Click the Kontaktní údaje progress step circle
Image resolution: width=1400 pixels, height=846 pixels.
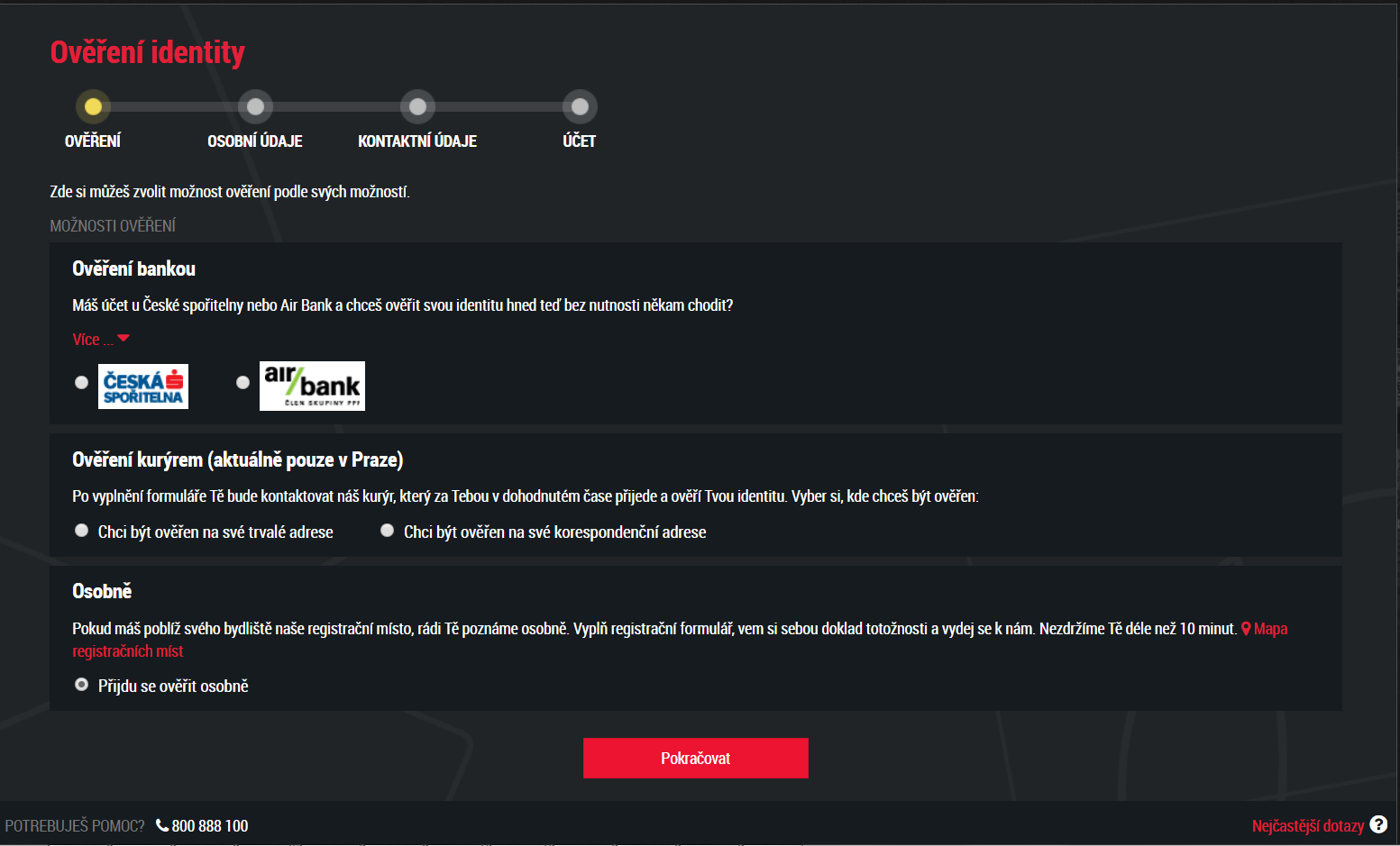tap(417, 106)
